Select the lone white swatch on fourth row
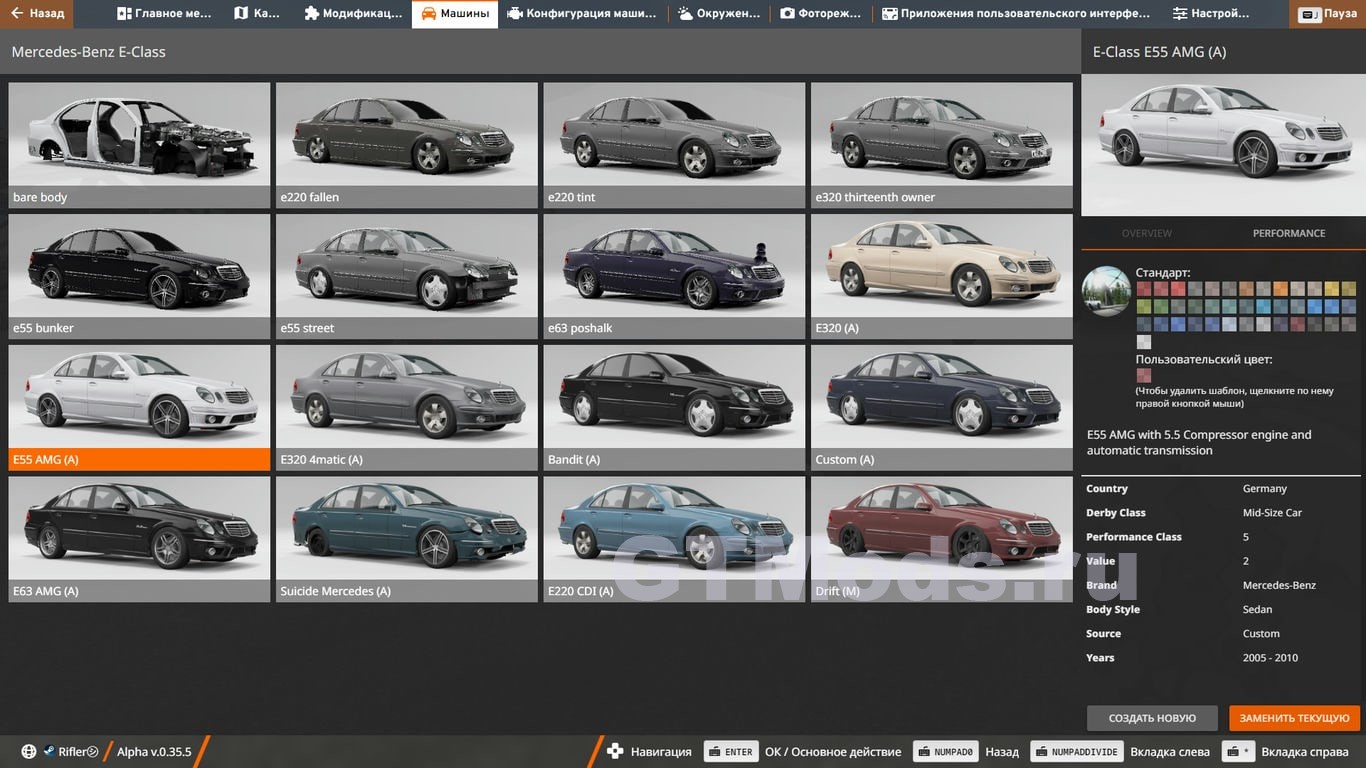This screenshot has height=768, width=1366. 1144,342
